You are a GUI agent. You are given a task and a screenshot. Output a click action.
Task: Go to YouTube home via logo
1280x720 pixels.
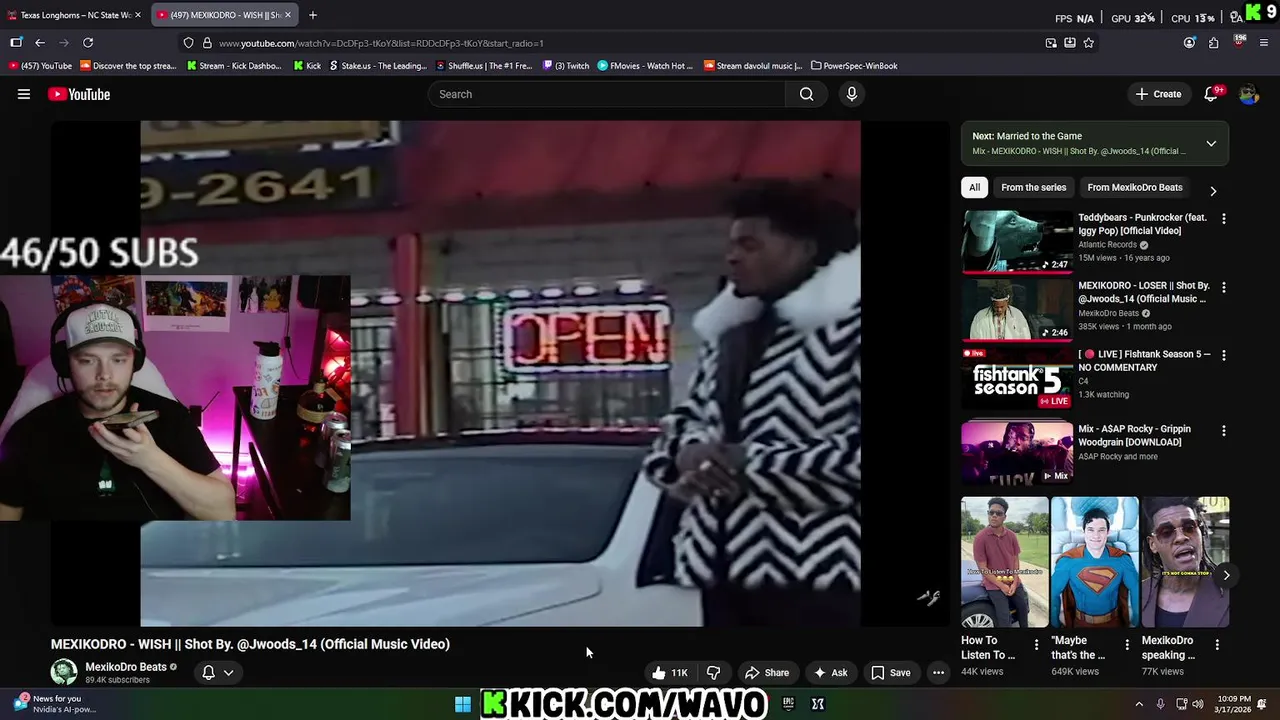[x=79, y=94]
